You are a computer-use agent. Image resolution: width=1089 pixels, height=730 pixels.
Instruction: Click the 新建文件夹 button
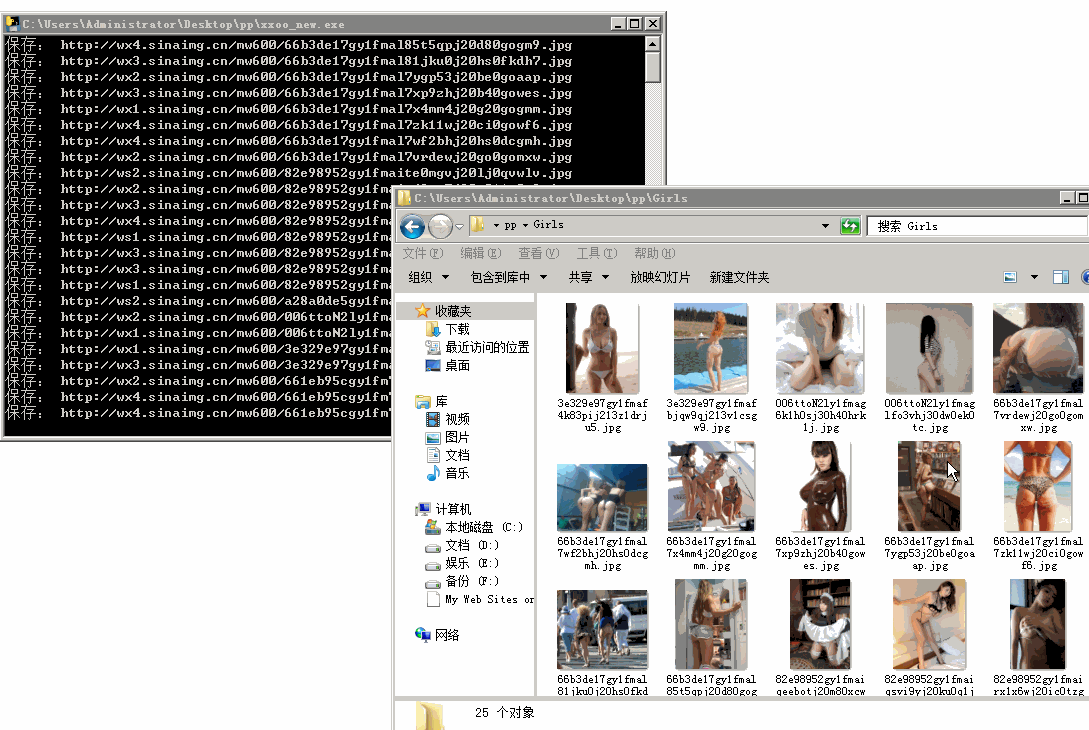(739, 277)
